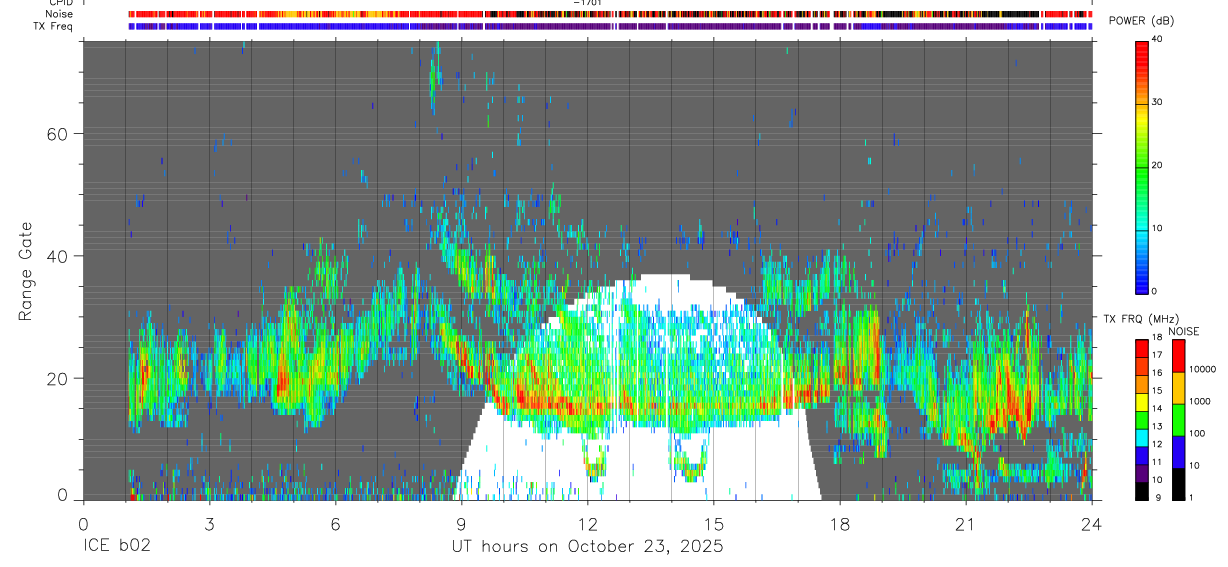Click the 'Range Gate' y-axis label
This screenshot has height=567, width=1228.
click(x=28, y=271)
